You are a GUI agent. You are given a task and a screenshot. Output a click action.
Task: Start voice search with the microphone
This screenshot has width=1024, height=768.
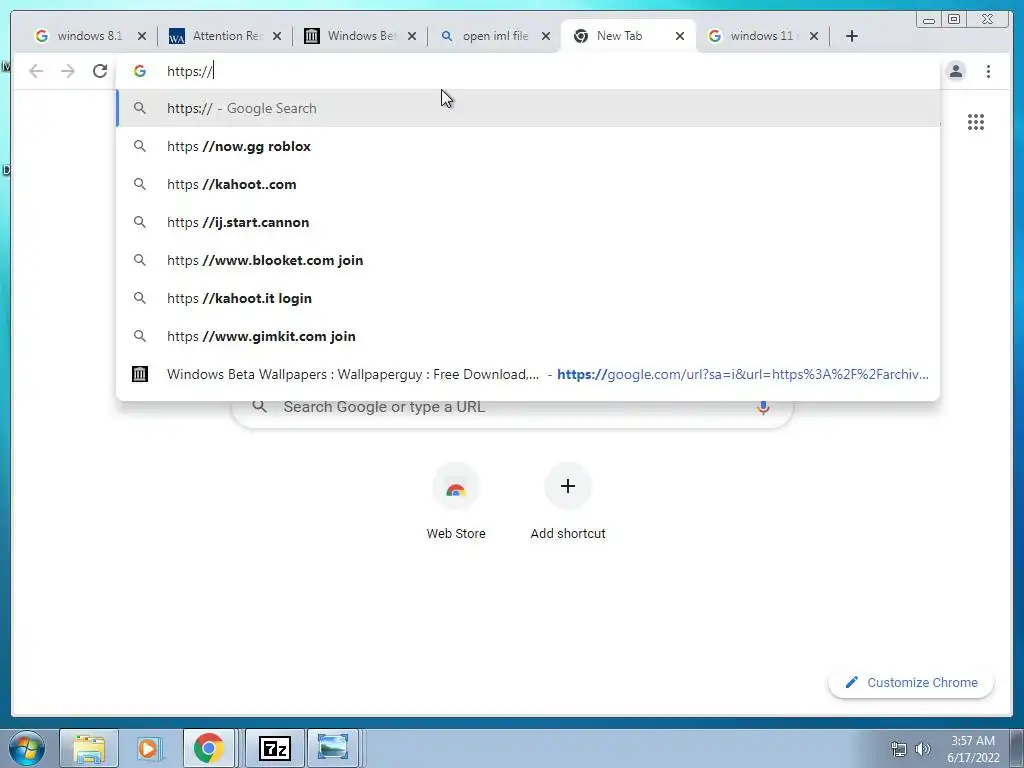(763, 407)
